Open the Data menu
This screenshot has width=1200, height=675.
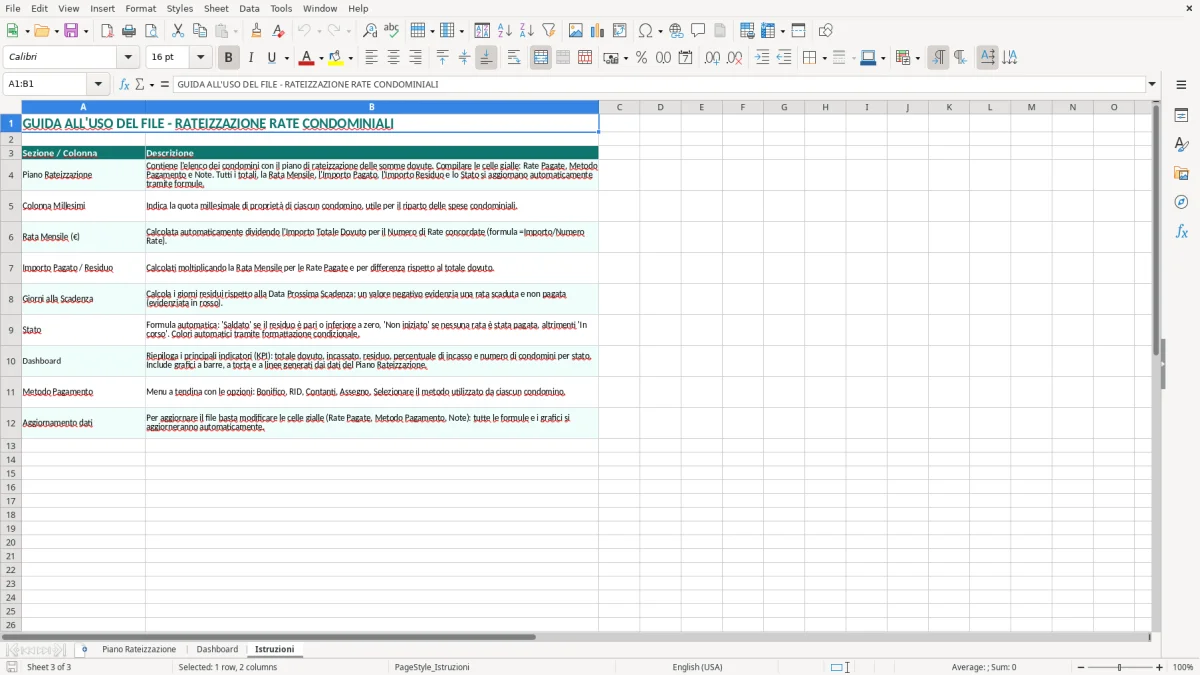249,8
